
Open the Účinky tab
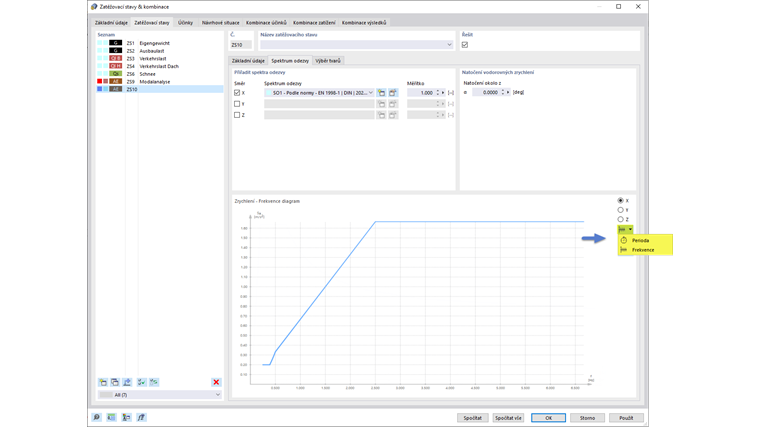185,23
